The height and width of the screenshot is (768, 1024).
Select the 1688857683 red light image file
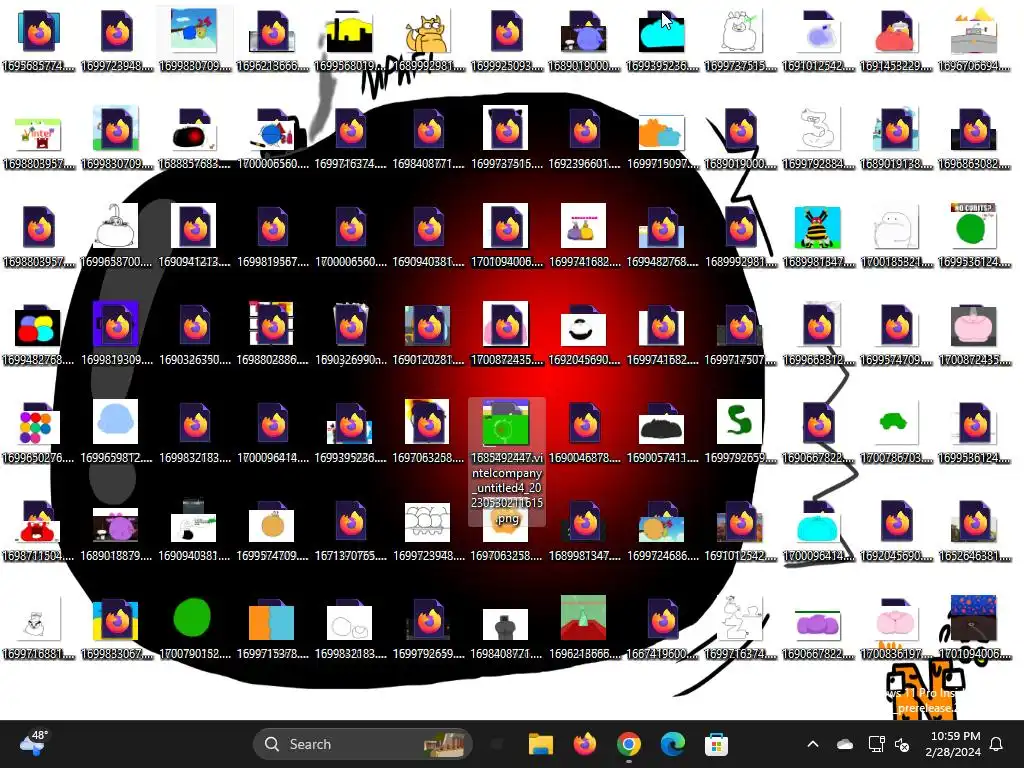point(194,138)
